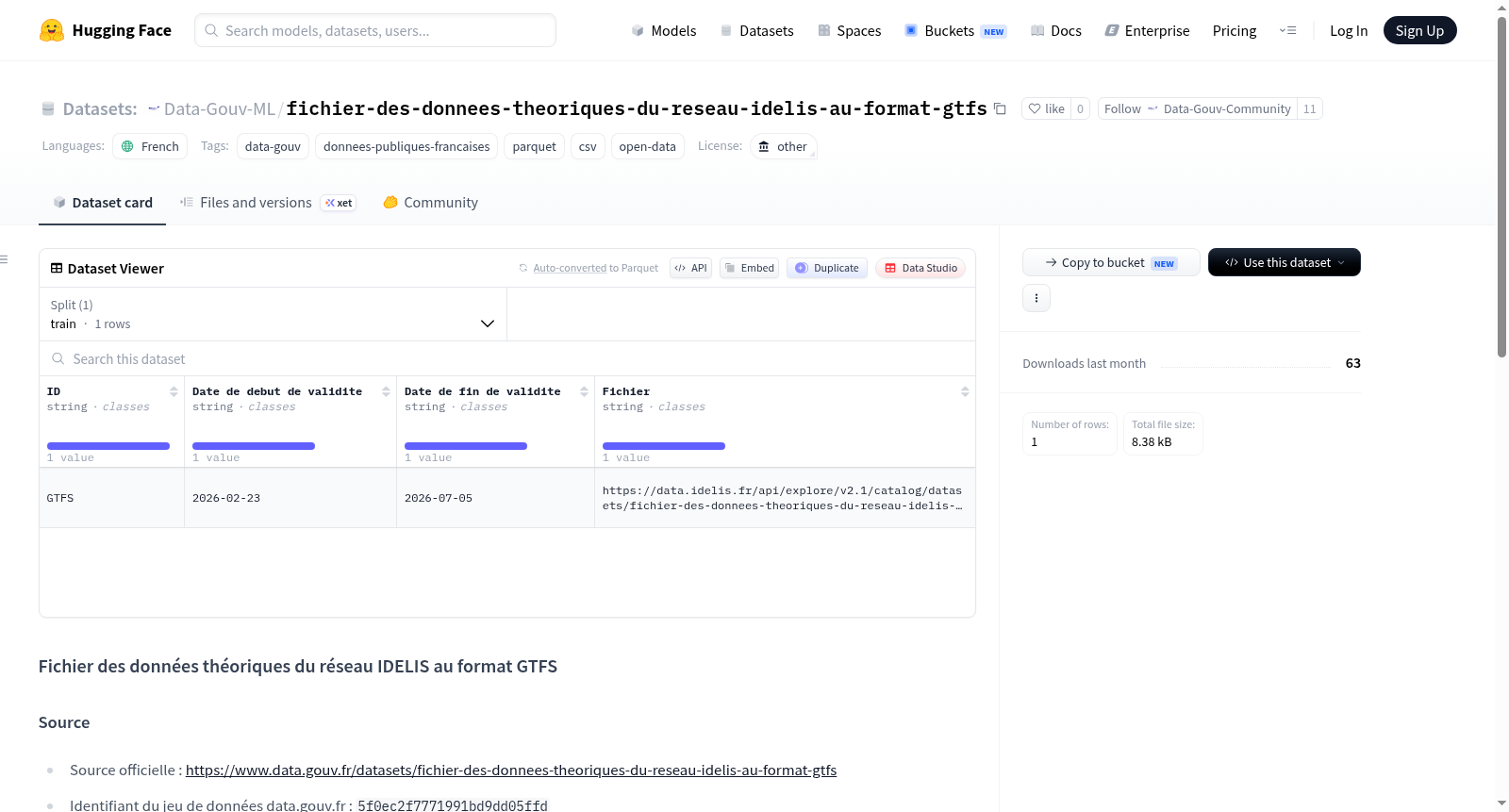Image resolution: width=1509 pixels, height=812 pixels.
Task: Click the 2026-02-23 cell
Action: [290, 498]
